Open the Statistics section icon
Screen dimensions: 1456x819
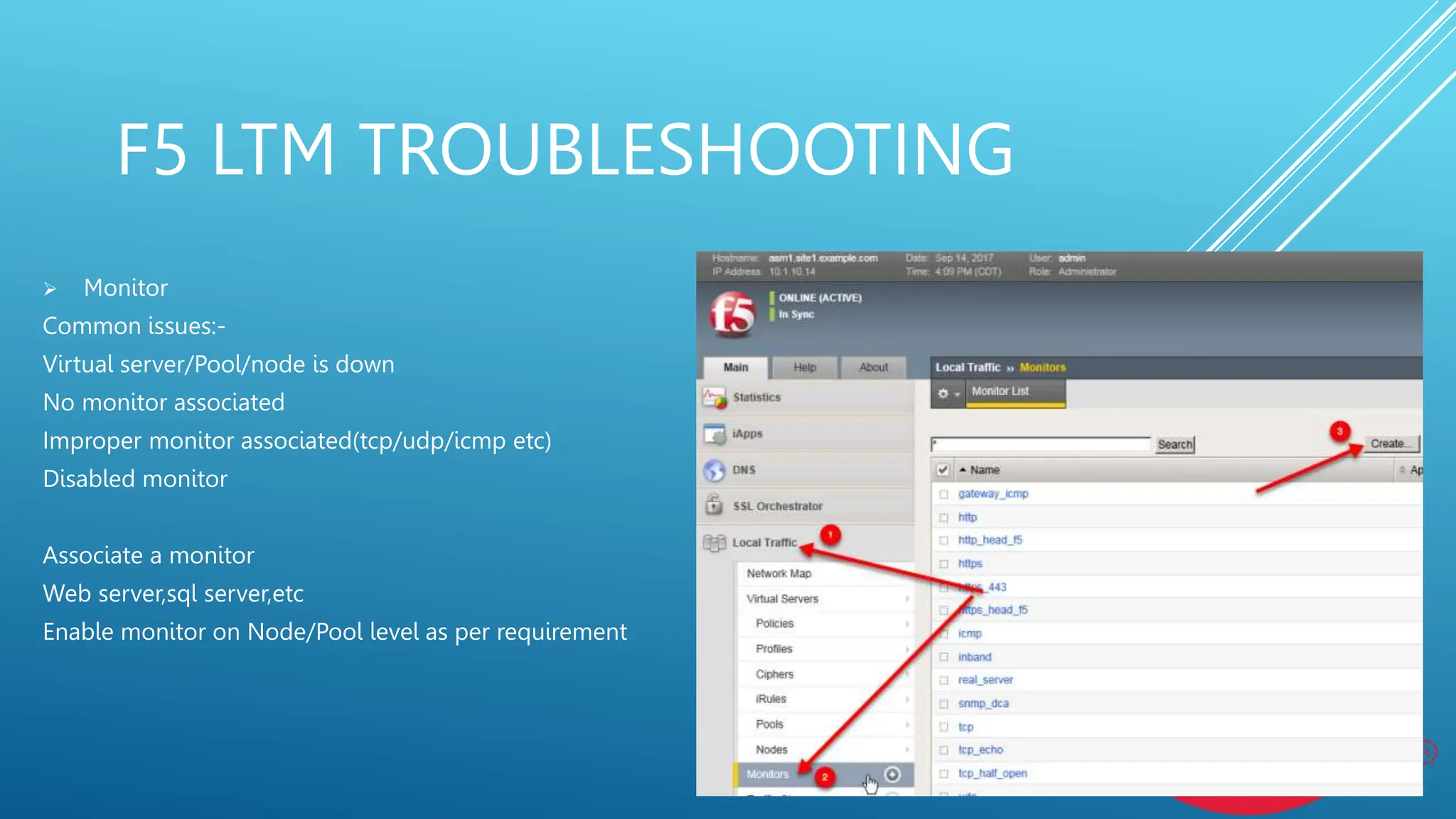tap(714, 397)
